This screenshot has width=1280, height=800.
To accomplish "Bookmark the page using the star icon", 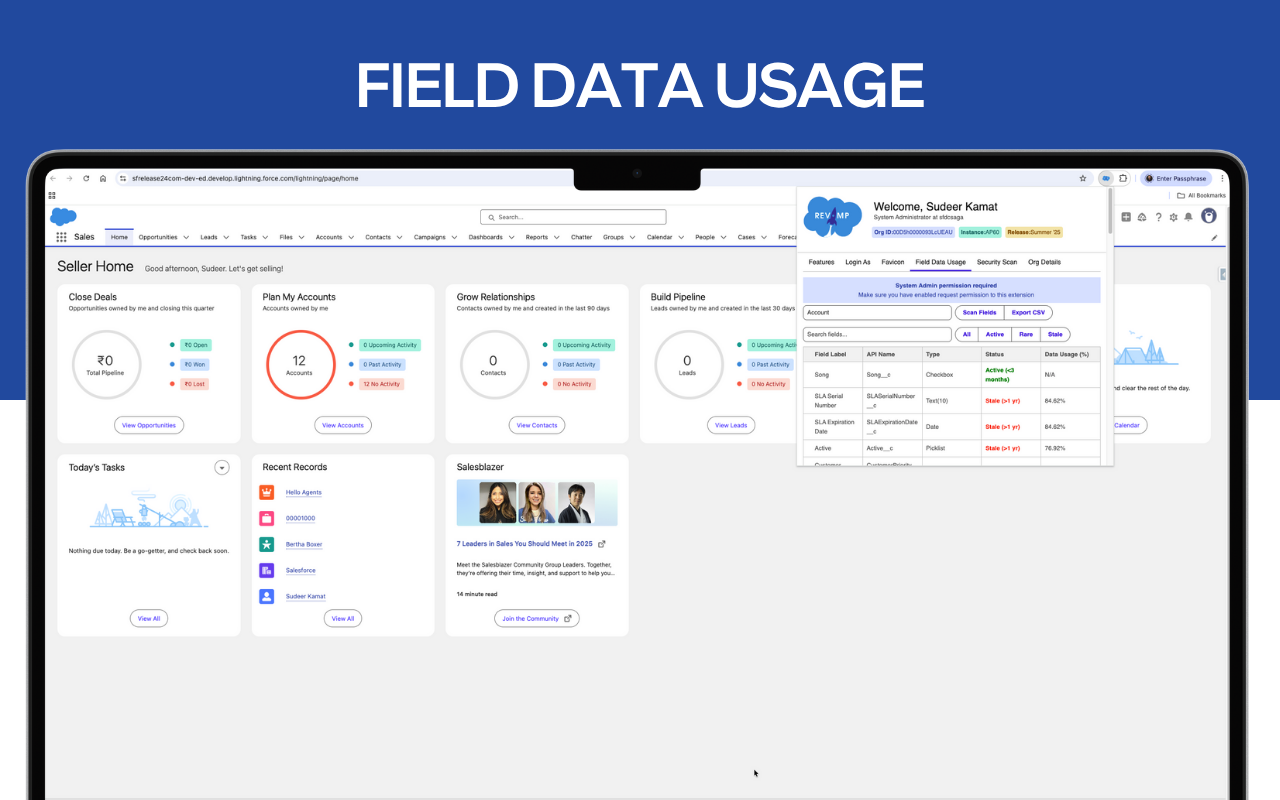I will click(x=1083, y=177).
